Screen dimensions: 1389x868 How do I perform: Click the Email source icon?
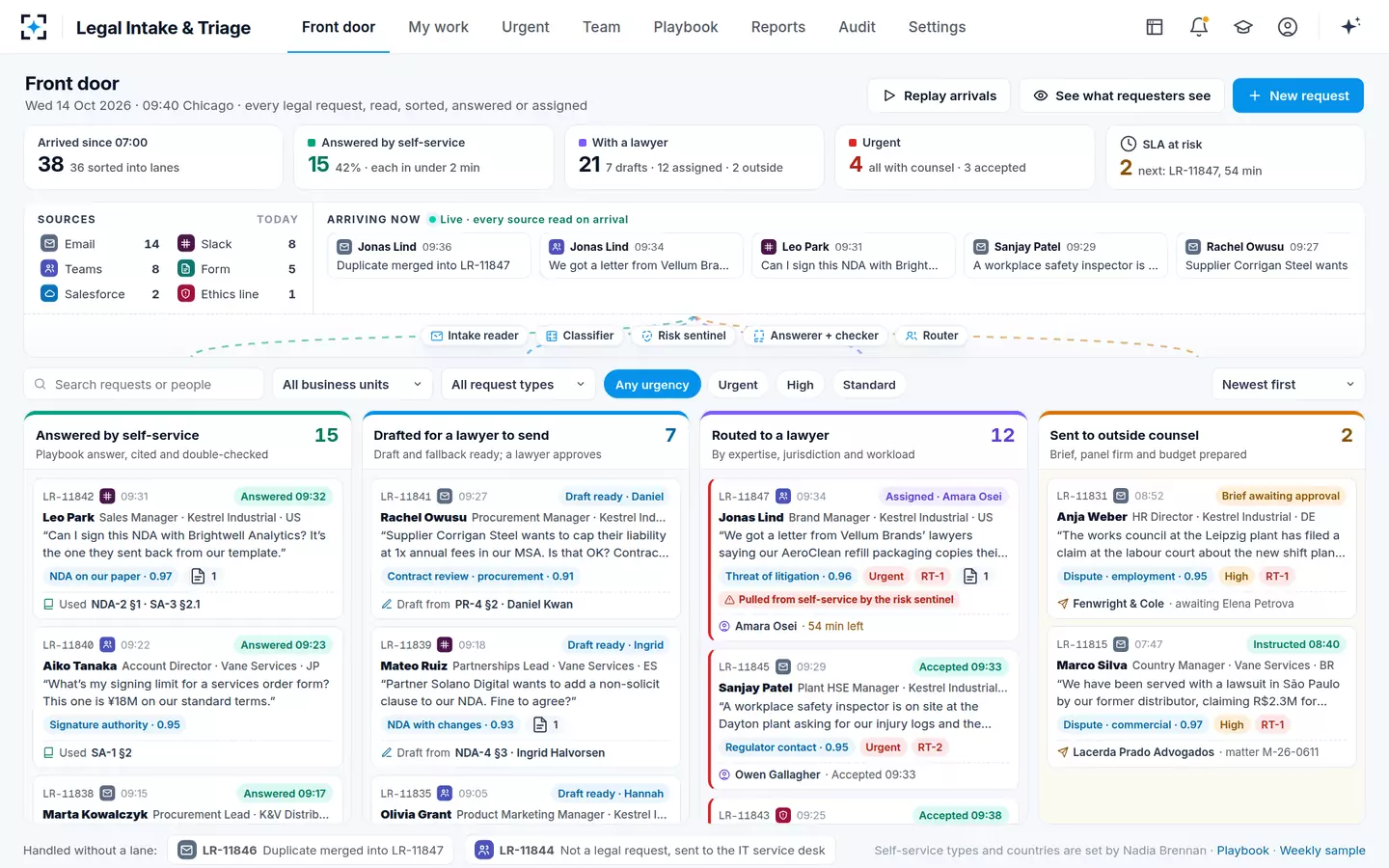click(49, 244)
